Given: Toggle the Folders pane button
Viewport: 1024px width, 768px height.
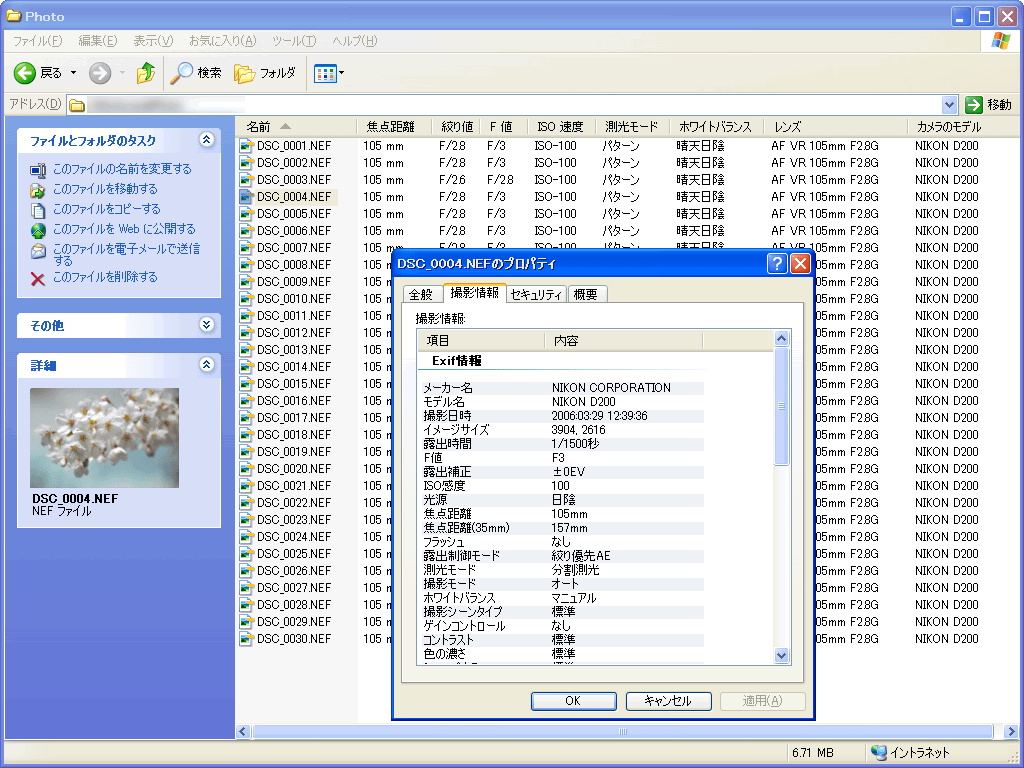Looking at the screenshot, I should pos(264,73).
